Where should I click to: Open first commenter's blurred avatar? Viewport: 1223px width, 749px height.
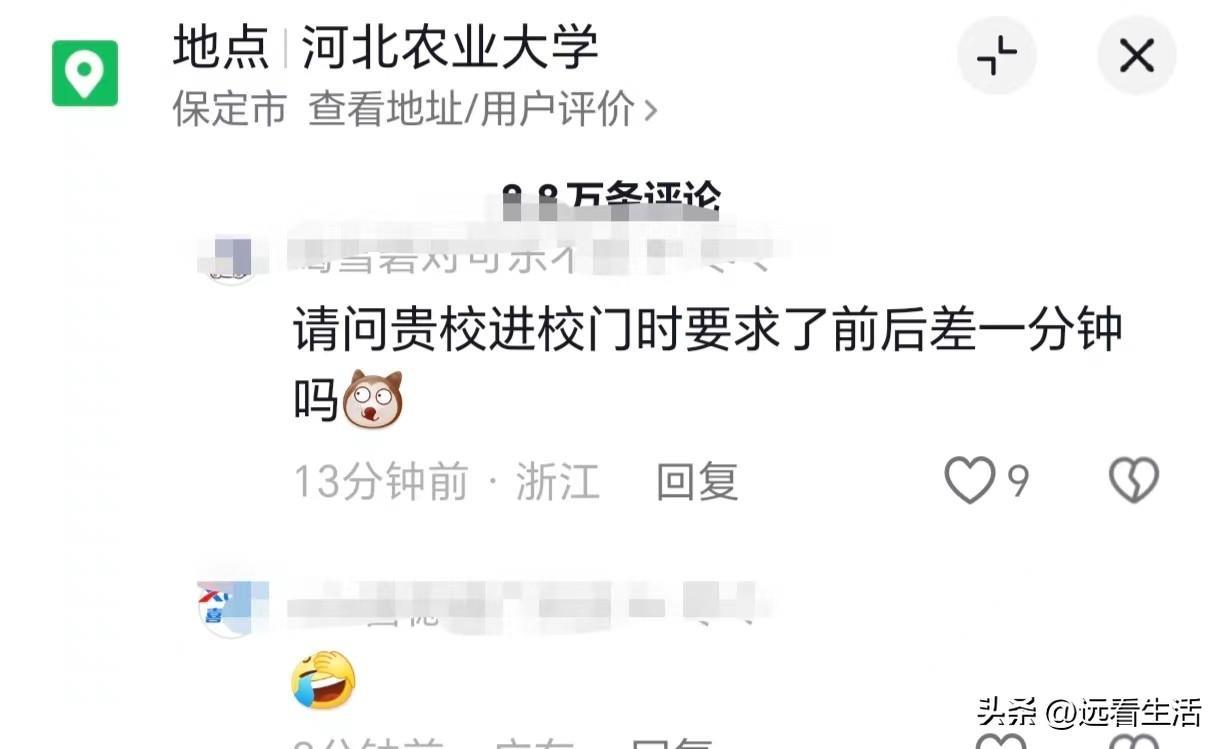click(x=232, y=258)
